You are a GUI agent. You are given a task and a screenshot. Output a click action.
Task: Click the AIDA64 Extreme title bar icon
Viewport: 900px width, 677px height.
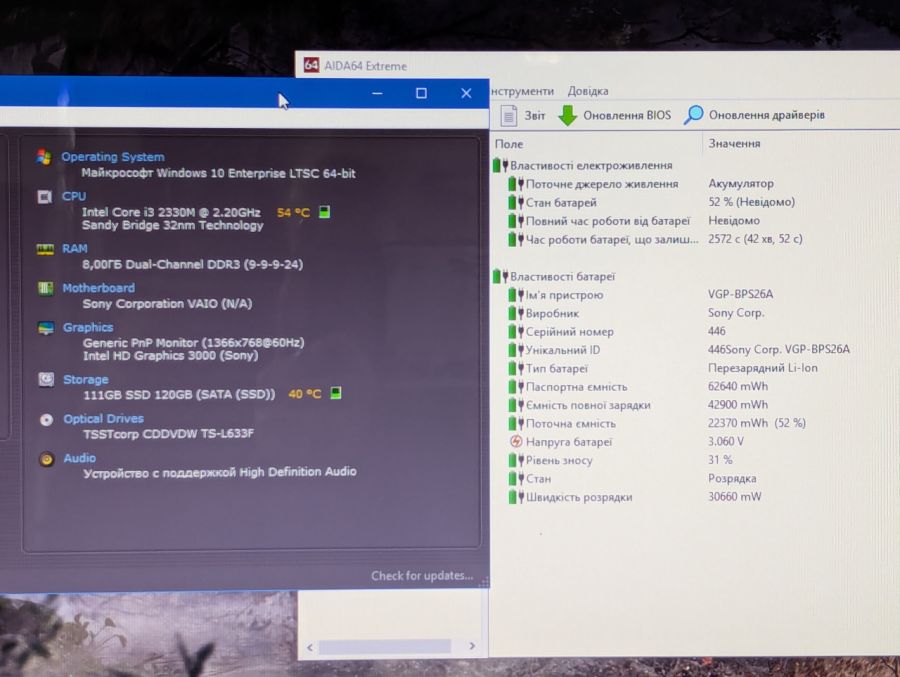click(311, 65)
